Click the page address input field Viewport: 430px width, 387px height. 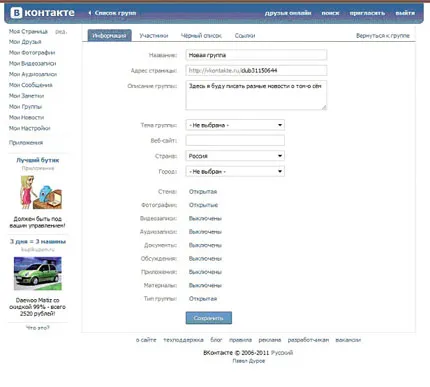[256, 70]
